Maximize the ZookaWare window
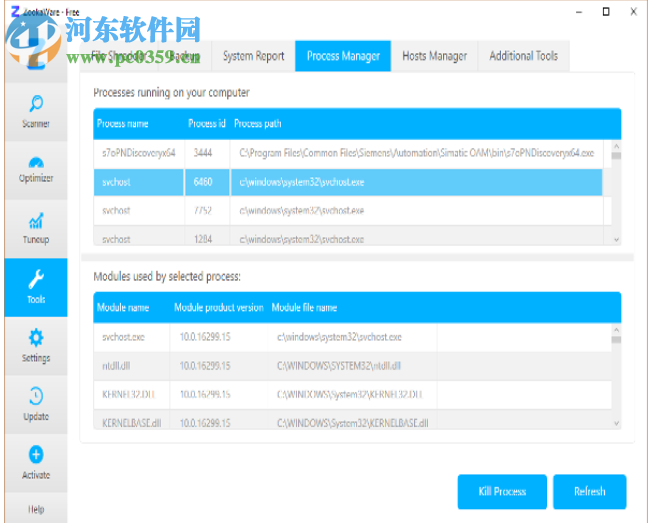Image resolution: width=650 pixels, height=523 pixels. [606, 12]
